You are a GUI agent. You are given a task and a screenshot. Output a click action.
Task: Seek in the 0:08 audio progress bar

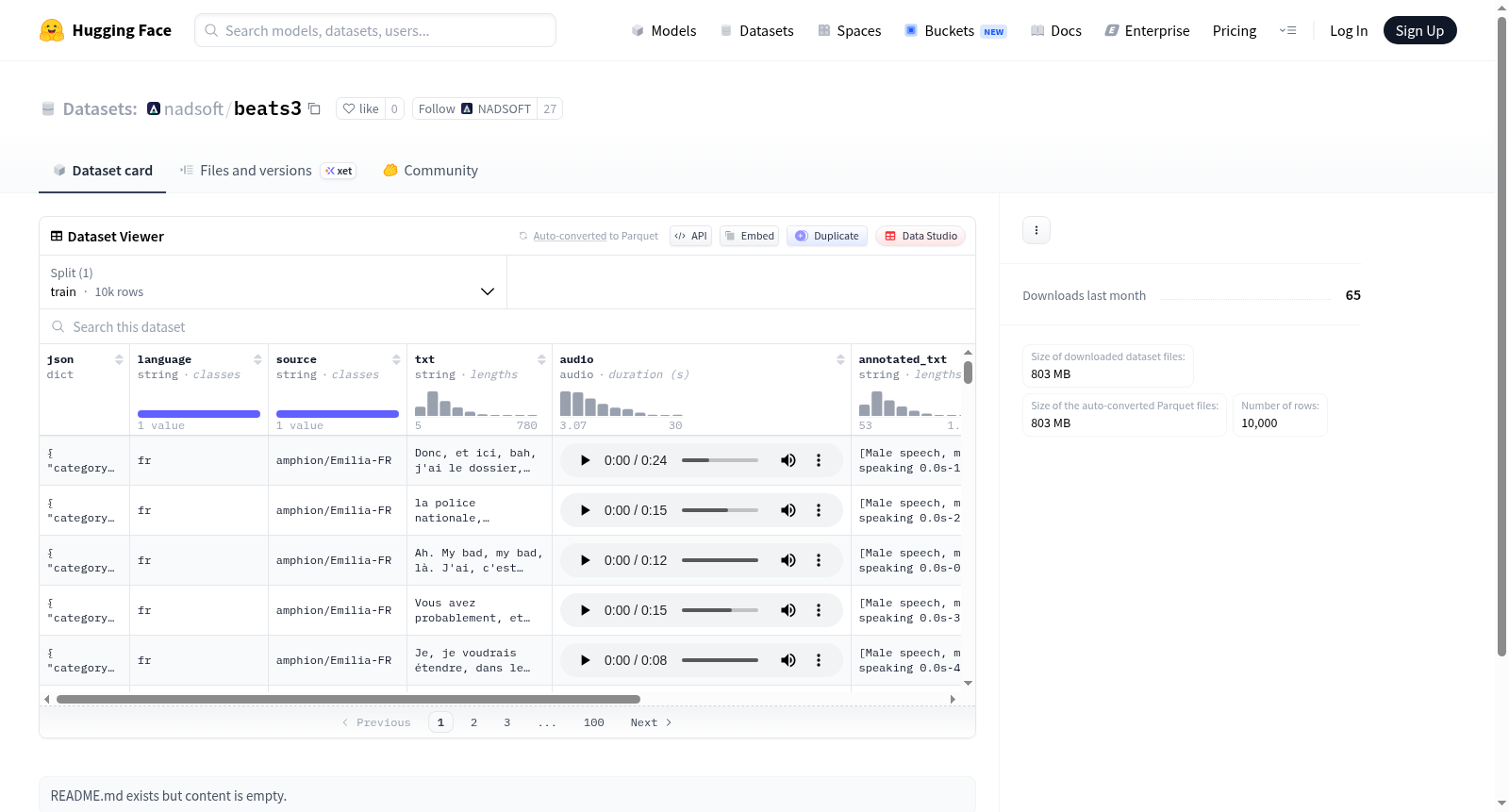[720, 661]
